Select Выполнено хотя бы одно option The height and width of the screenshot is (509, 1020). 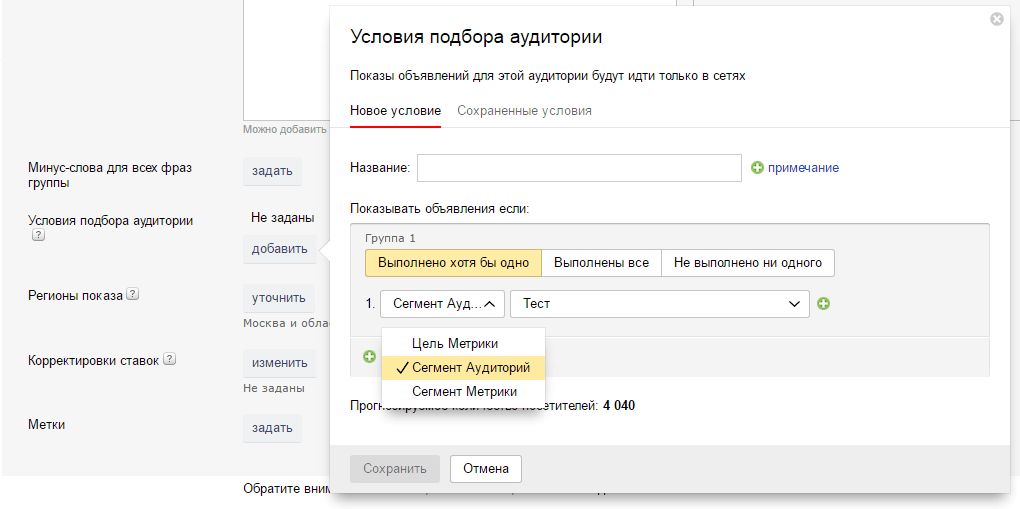pos(453,263)
